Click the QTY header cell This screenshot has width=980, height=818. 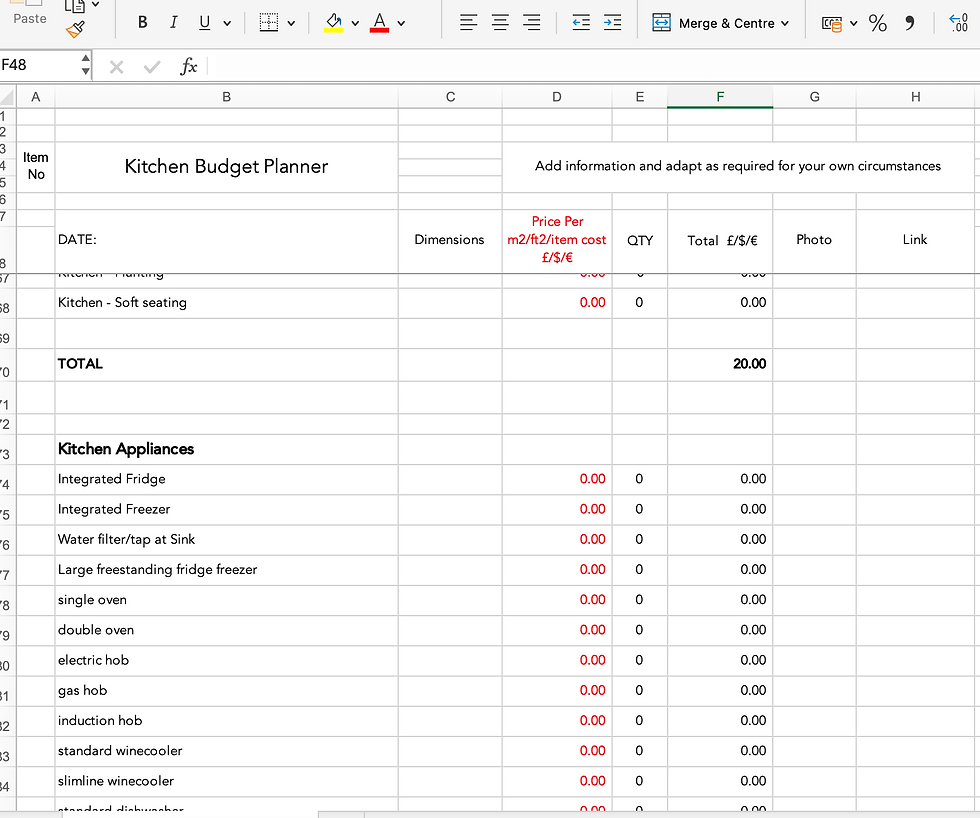(x=639, y=241)
